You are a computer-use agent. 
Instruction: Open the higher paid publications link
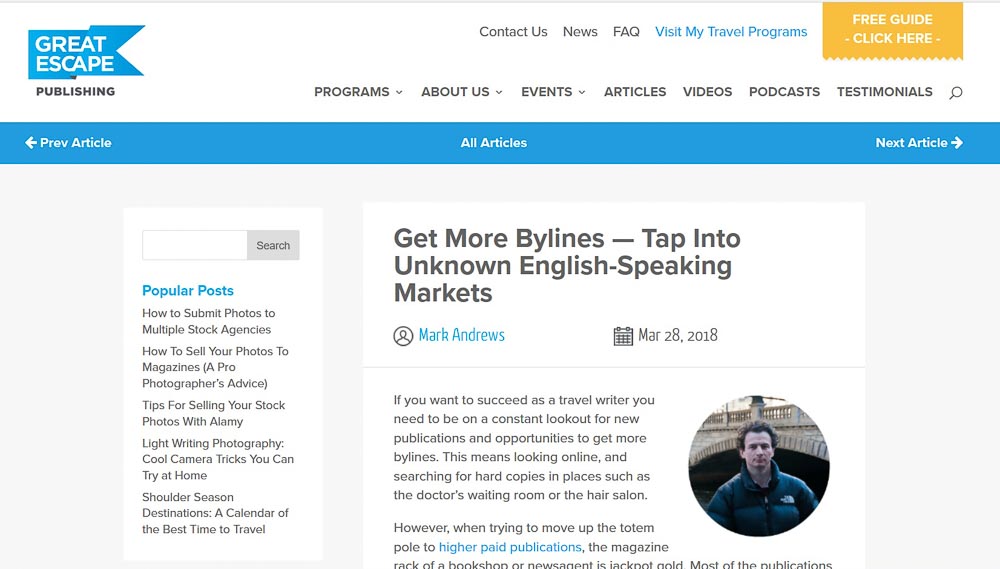[x=510, y=547]
